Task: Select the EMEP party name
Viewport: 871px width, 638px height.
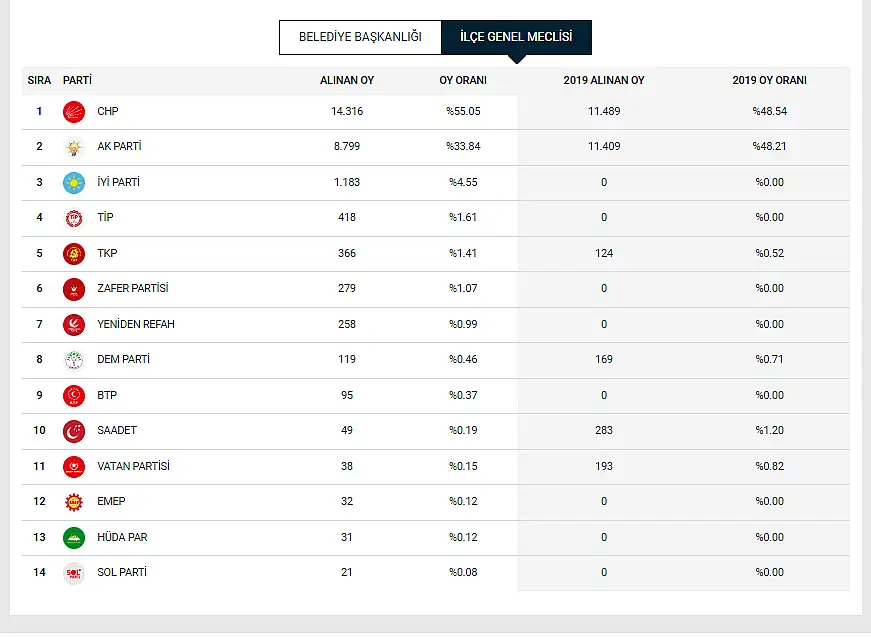Action: (x=111, y=501)
